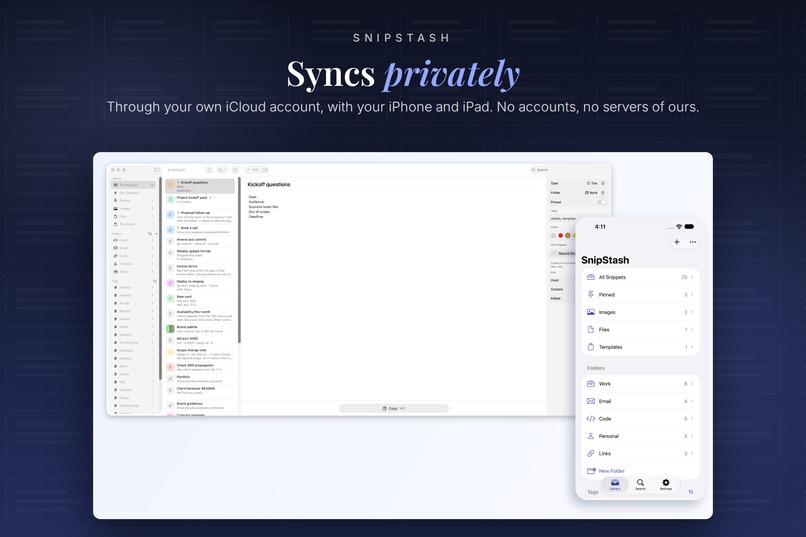This screenshot has width=806, height=537.
Task: Click the orange Kickoff questions snippet icon
Action: coord(171,185)
